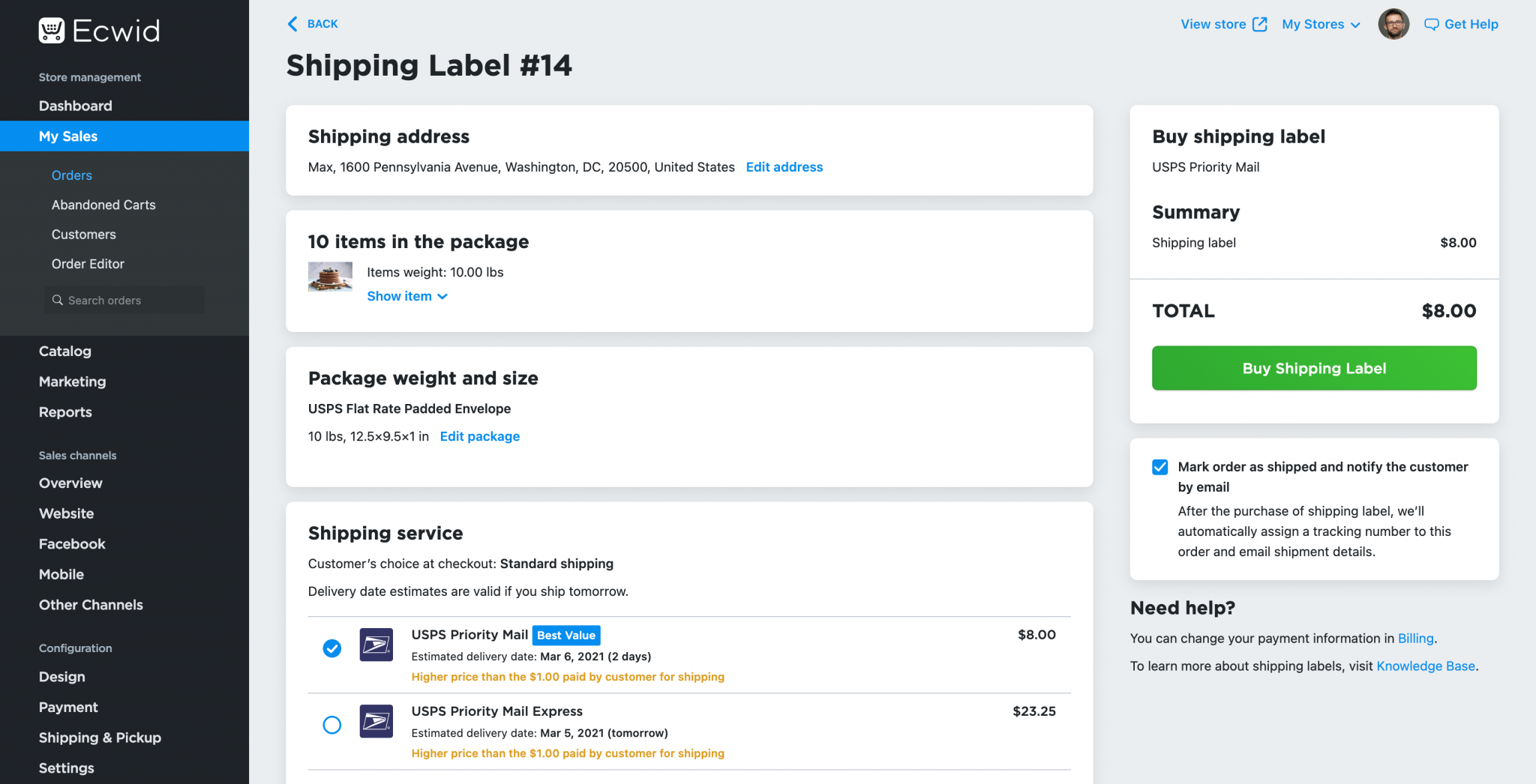
Task: Click the USPS logo for Priority Mail Express
Action: 376,721
